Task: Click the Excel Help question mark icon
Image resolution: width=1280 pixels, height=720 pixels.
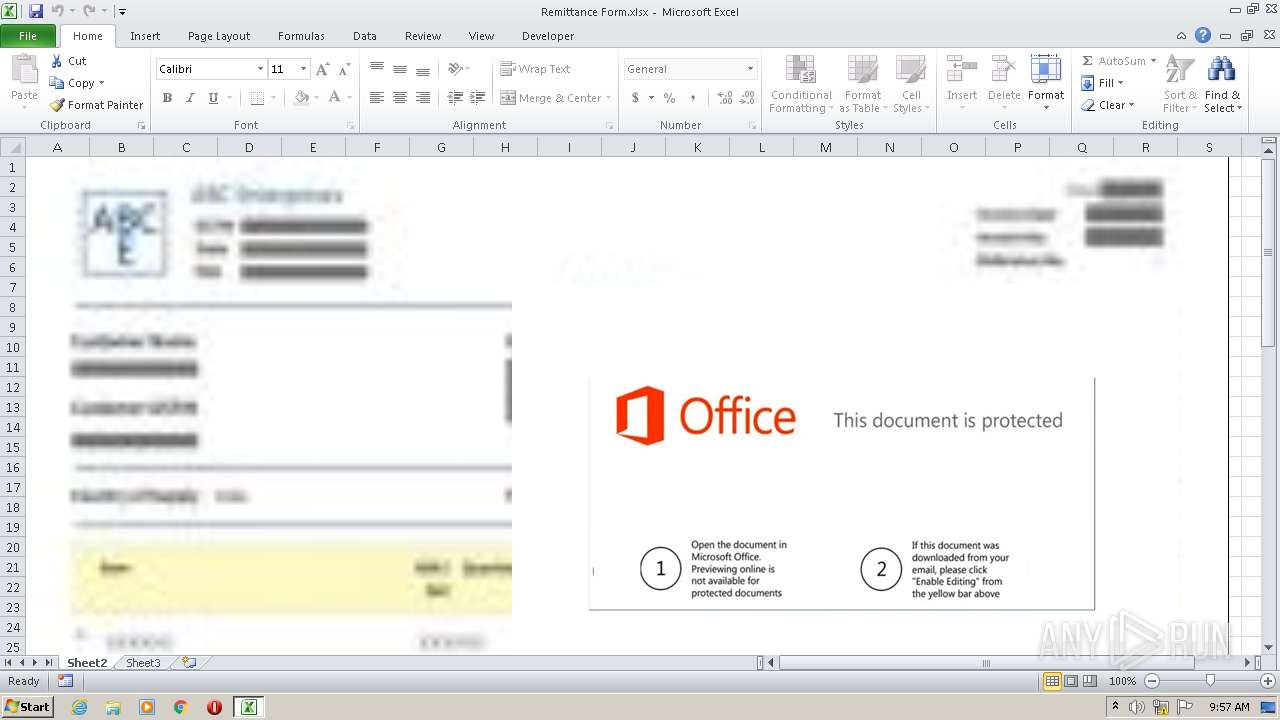Action: coord(1203,36)
